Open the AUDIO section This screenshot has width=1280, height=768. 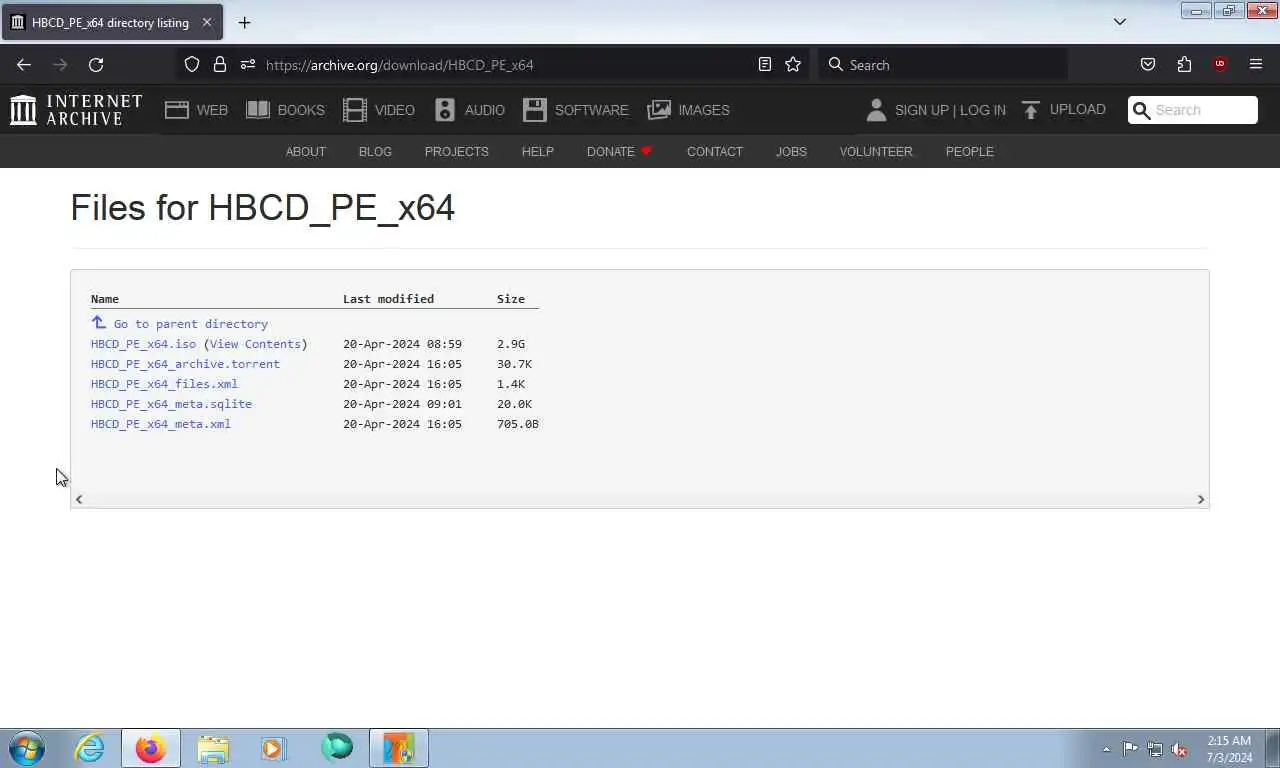pyautogui.click(x=470, y=110)
